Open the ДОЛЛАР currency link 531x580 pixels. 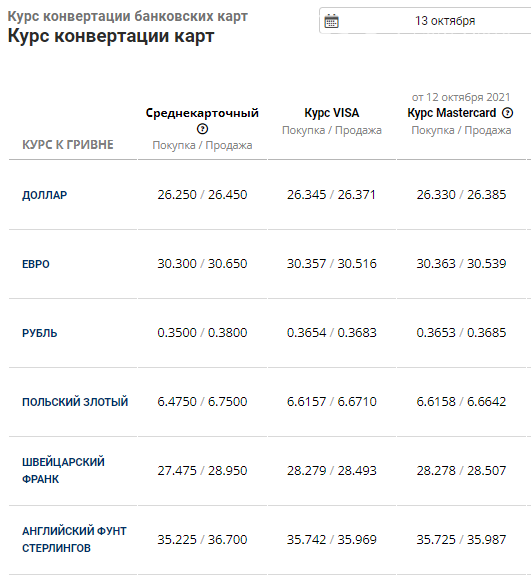coord(44,195)
